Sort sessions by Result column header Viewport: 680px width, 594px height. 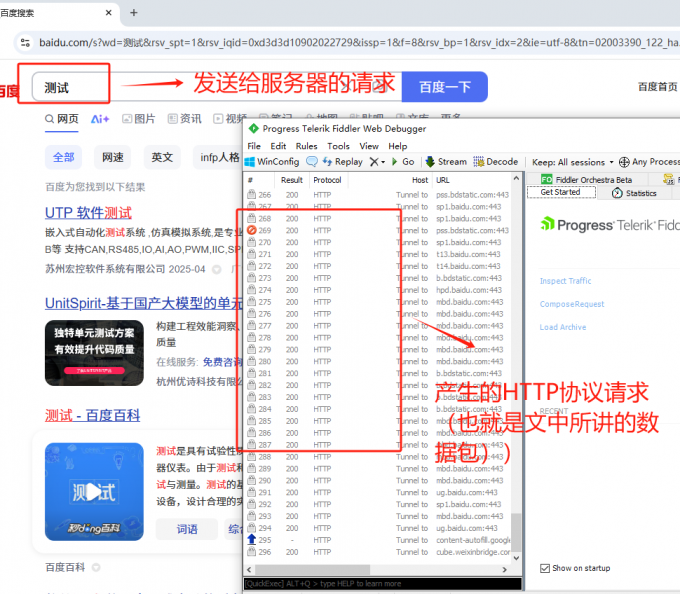tap(291, 180)
